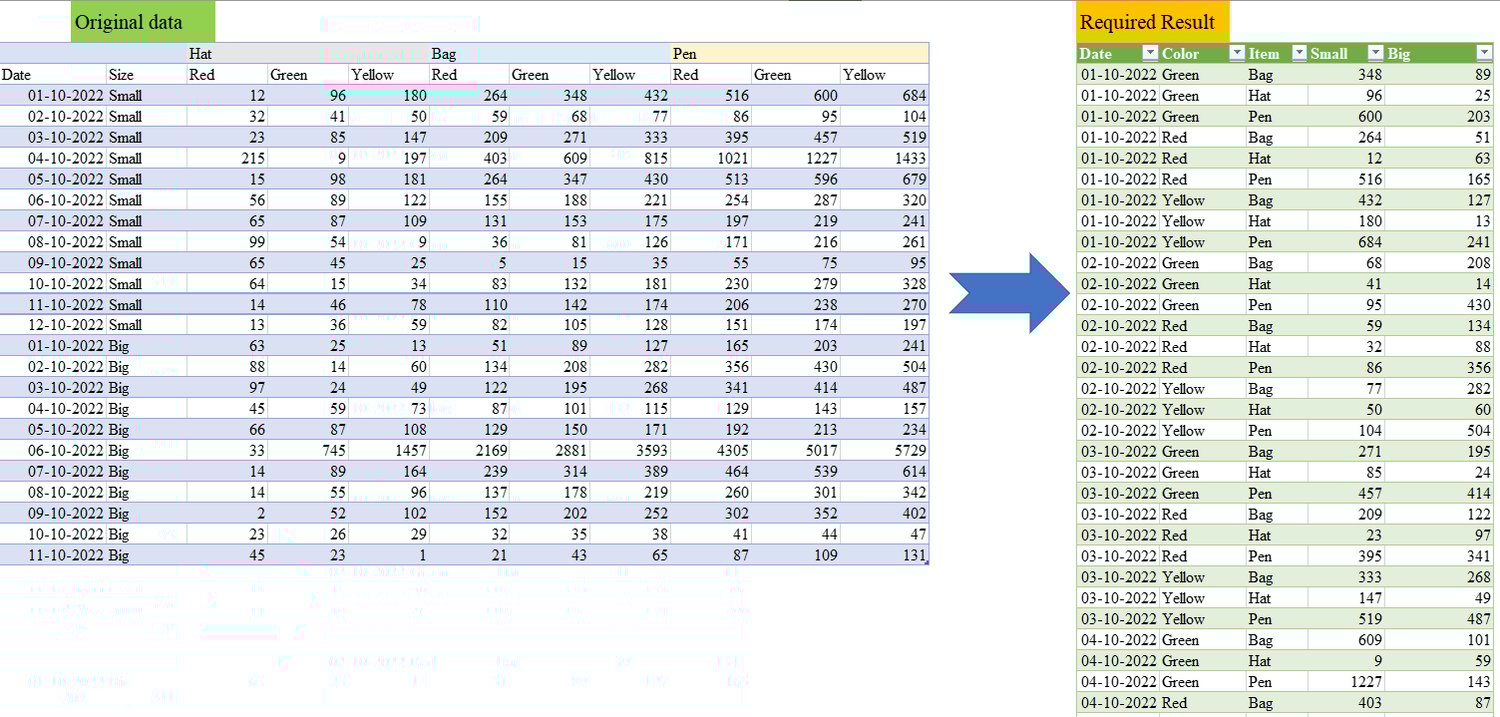The width and height of the screenshot is (1500, 717).
Task: Select the 'Green' header under Bag
Action: [x=549, y=74]
